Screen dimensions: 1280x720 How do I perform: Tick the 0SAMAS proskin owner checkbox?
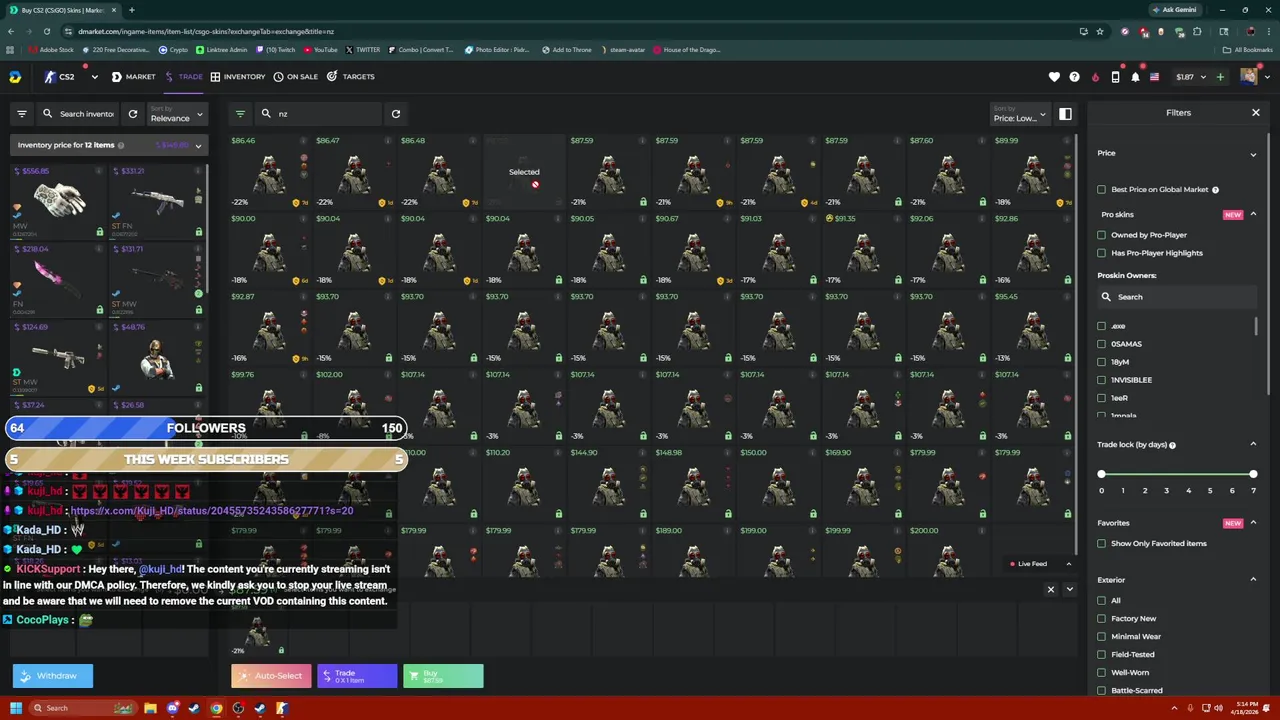[1102, 344]
